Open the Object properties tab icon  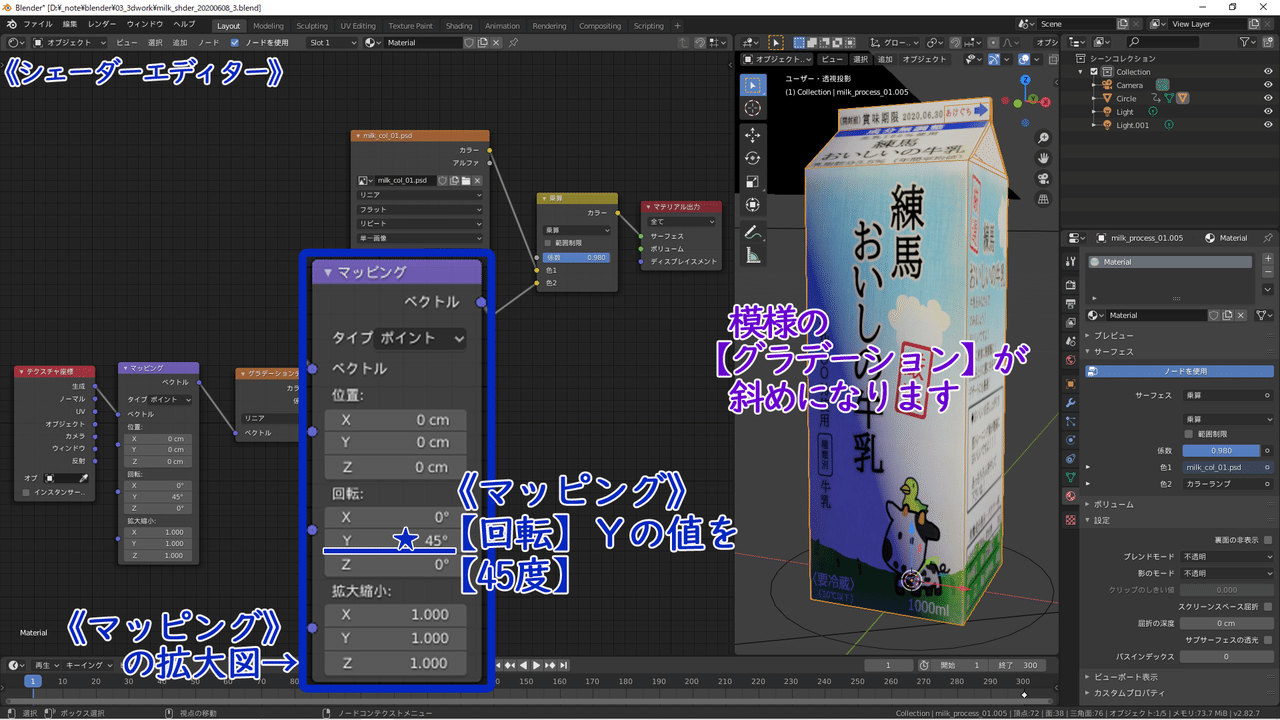pyautogui.click(x=1071, y=384)
